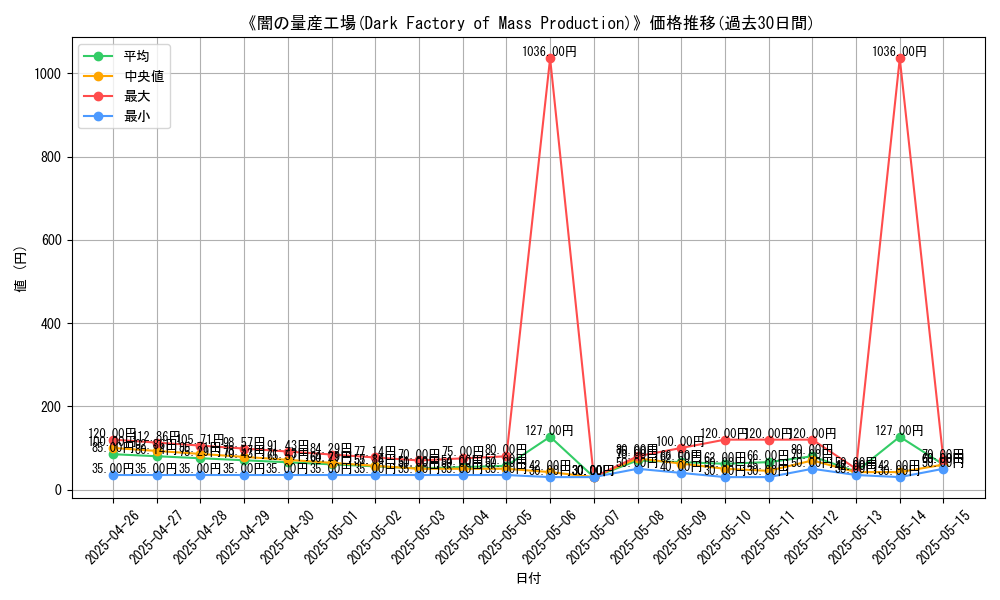Click the red maximum marker at 2025-05-10

725,440
